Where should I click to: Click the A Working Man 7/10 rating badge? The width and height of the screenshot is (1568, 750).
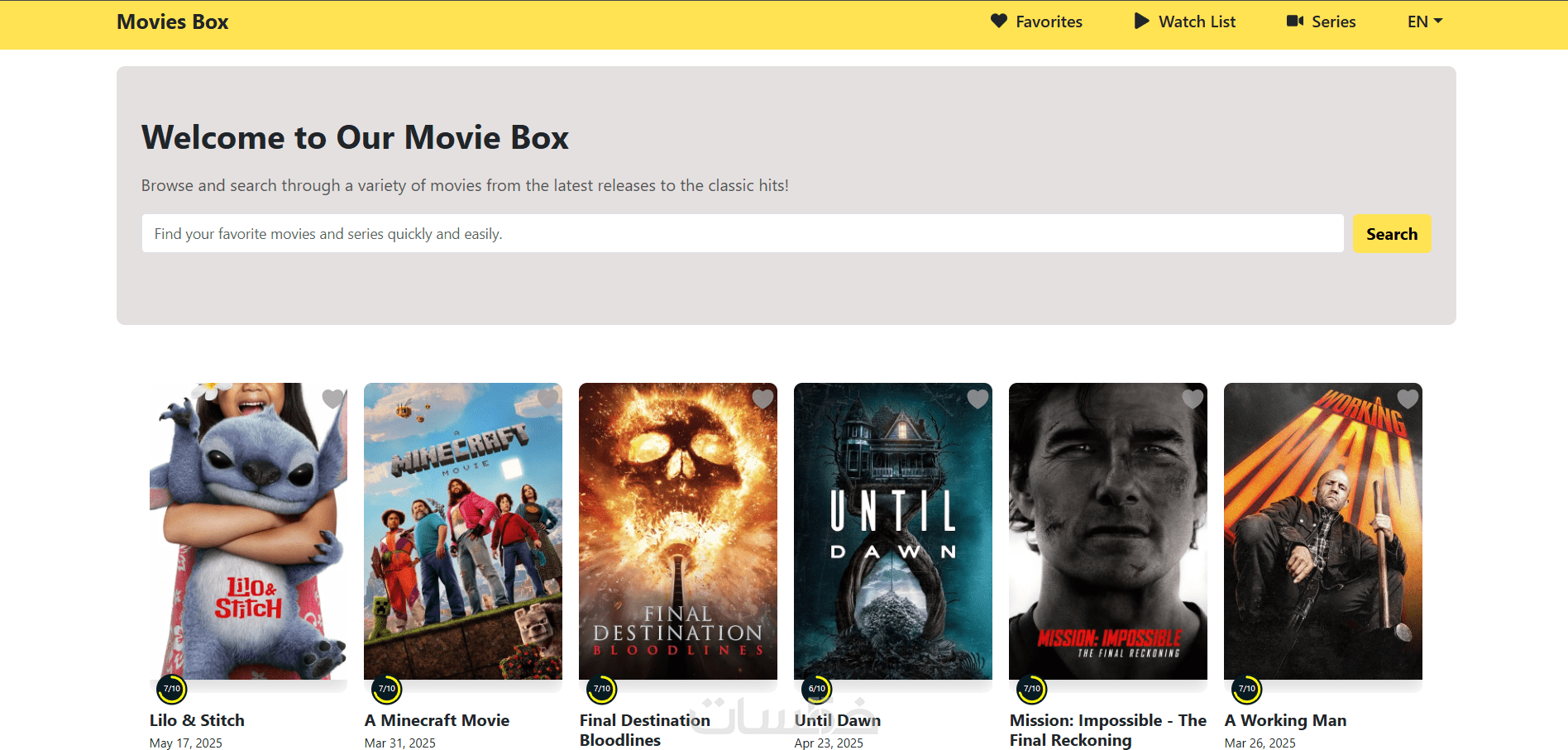point(1247,689)
